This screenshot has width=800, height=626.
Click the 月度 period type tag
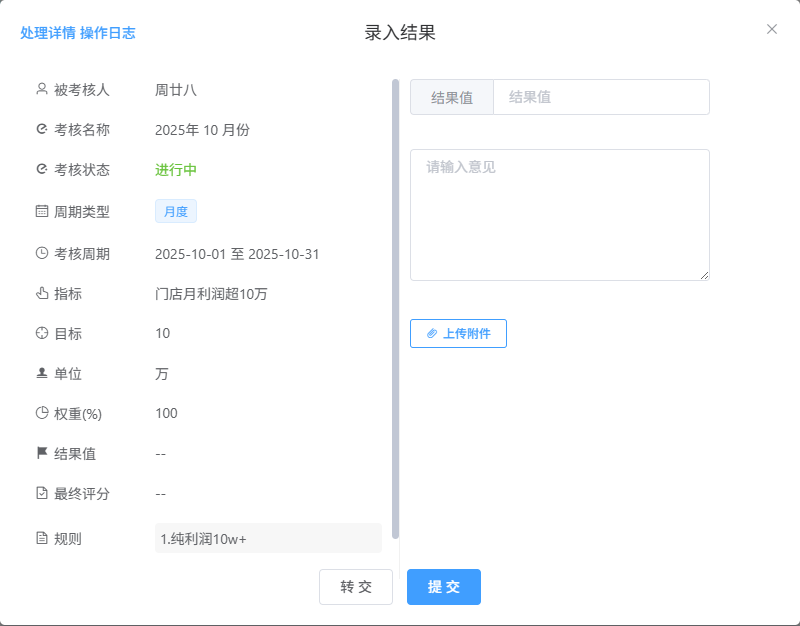click(x=176, y=211)
